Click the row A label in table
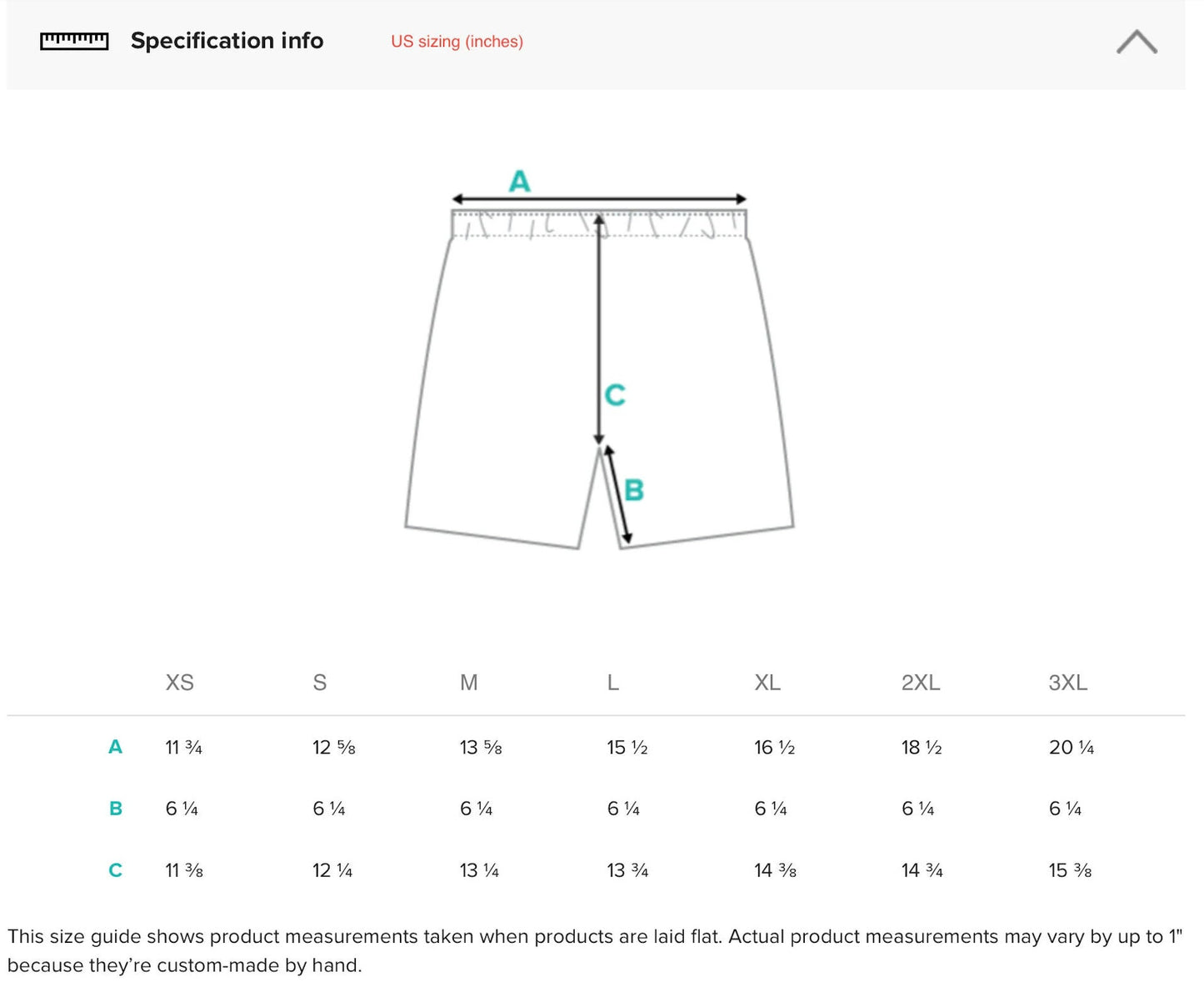This screenshot has width=1204, height=992. 115,747
